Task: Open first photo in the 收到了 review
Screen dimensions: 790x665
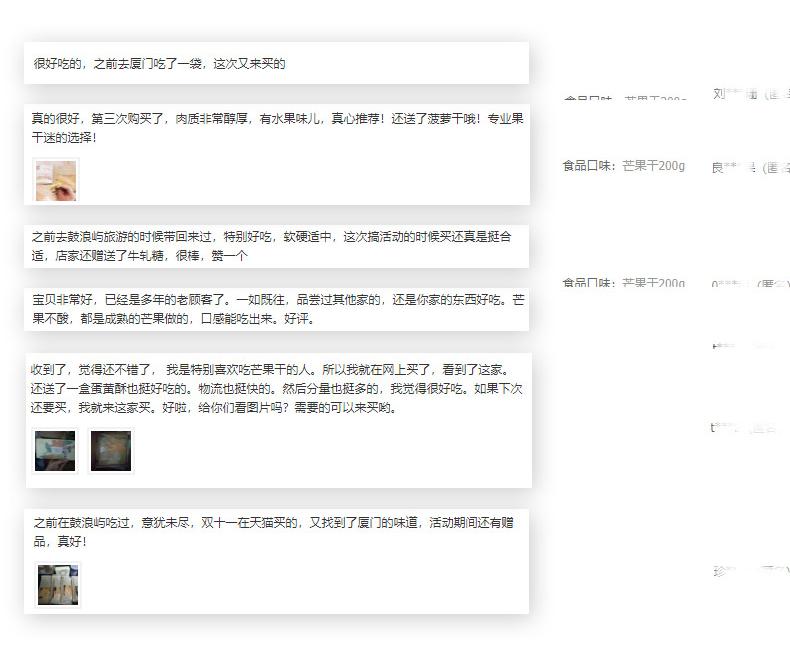Action: [x=55, y=451]
